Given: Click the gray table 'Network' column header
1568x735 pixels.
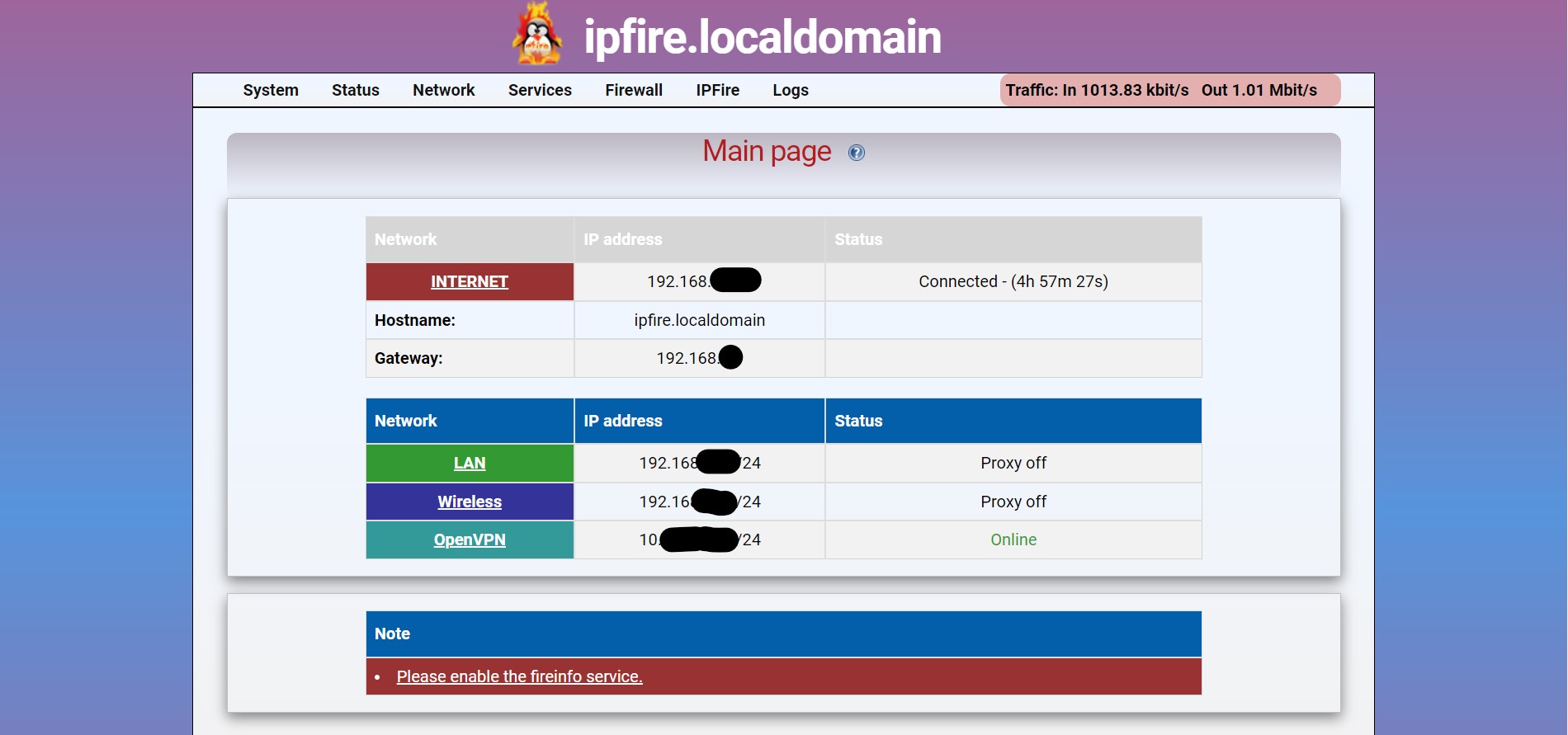Looking at the screenshot, I should [x=470, y=239].
